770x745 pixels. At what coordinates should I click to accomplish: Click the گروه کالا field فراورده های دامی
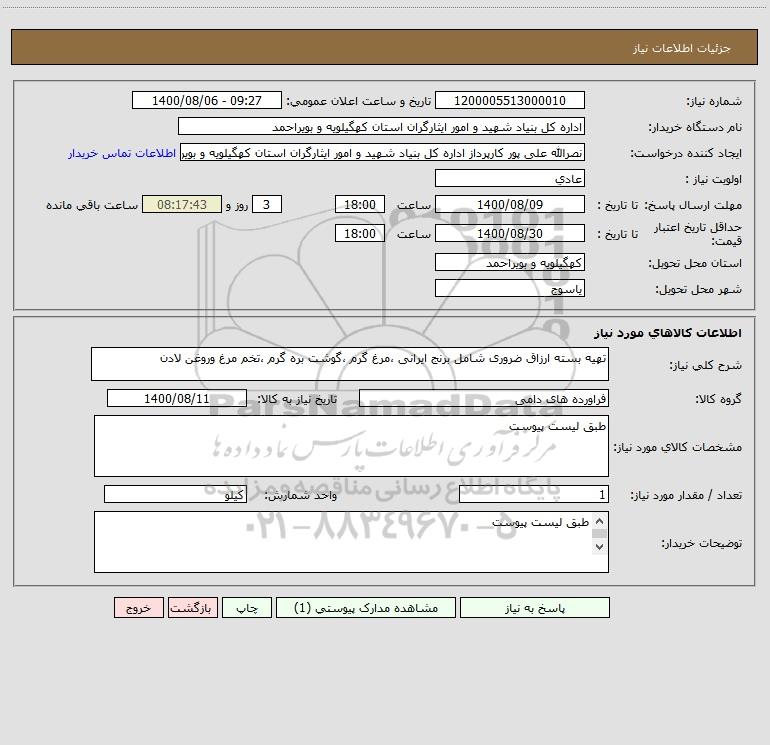tap(484, 398)
